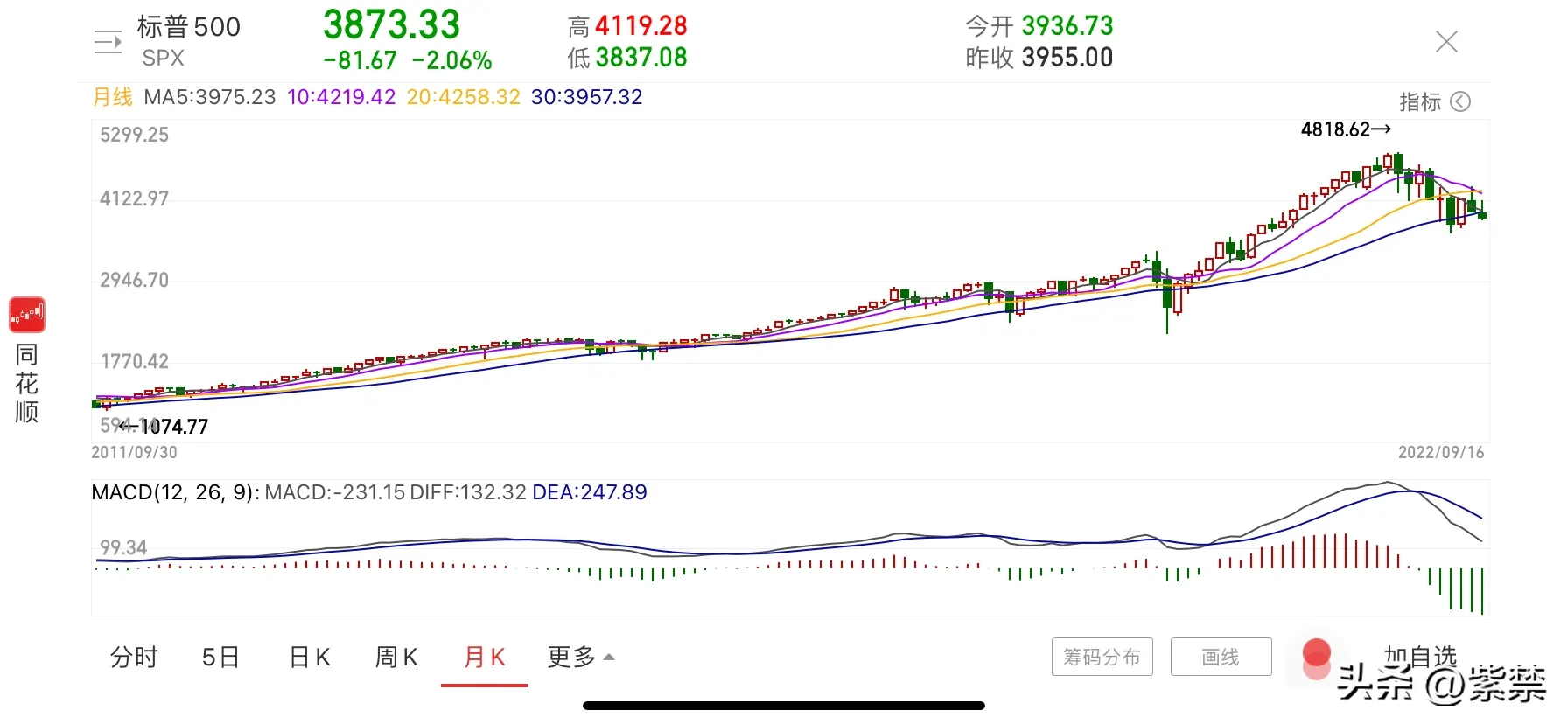
Task: Tap the 标普500 index name
Action: tap(189, 27)
